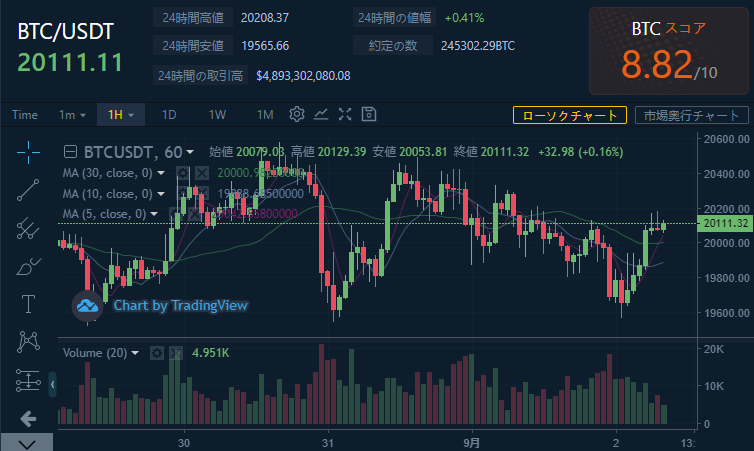754x451 pixels.
Task: Click the ローソクチャート button
Action: [570, 115]
